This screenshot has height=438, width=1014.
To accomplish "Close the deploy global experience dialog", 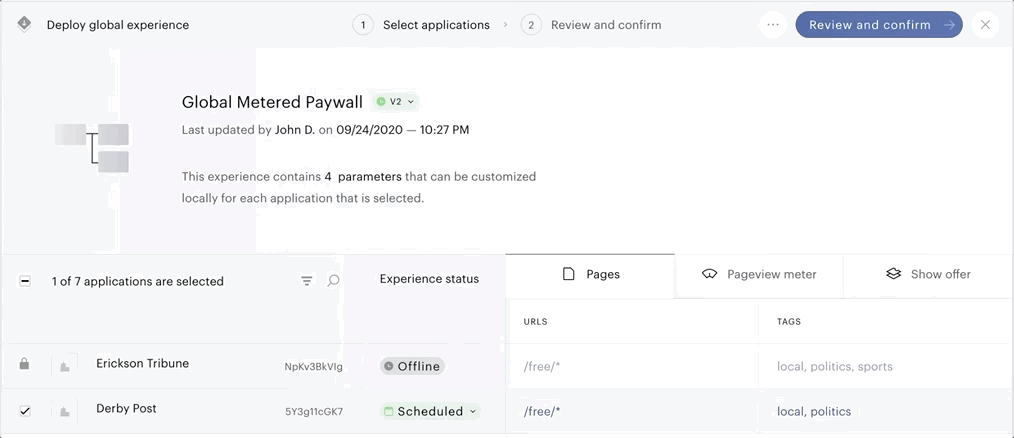I will click(985, 25).
